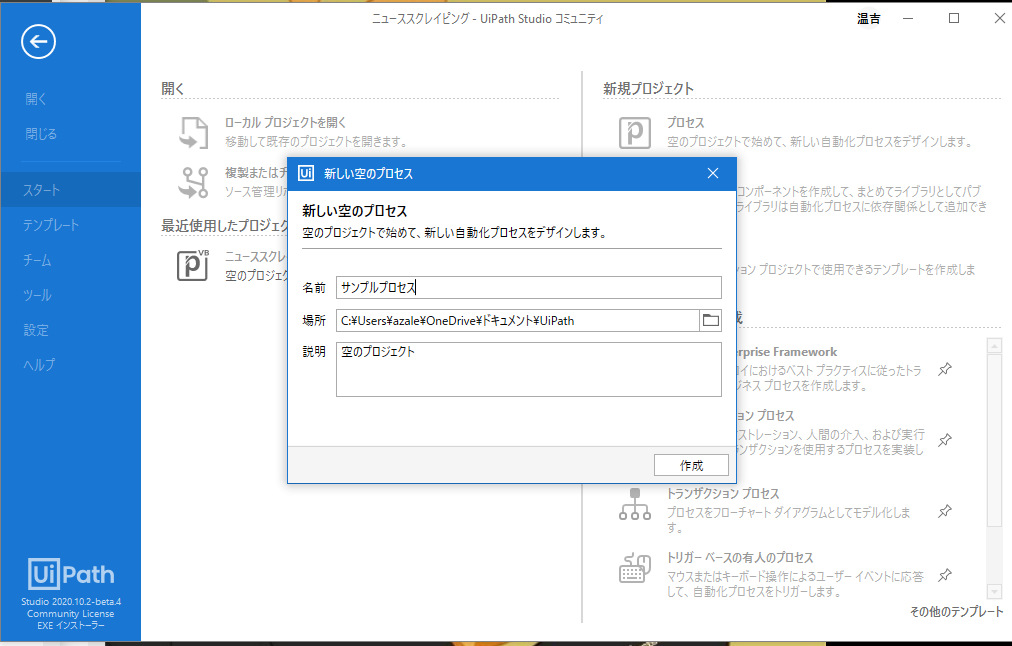The image size is (1012, 646).
Task: Click the 作成 button to create the process
Action: 691,464
